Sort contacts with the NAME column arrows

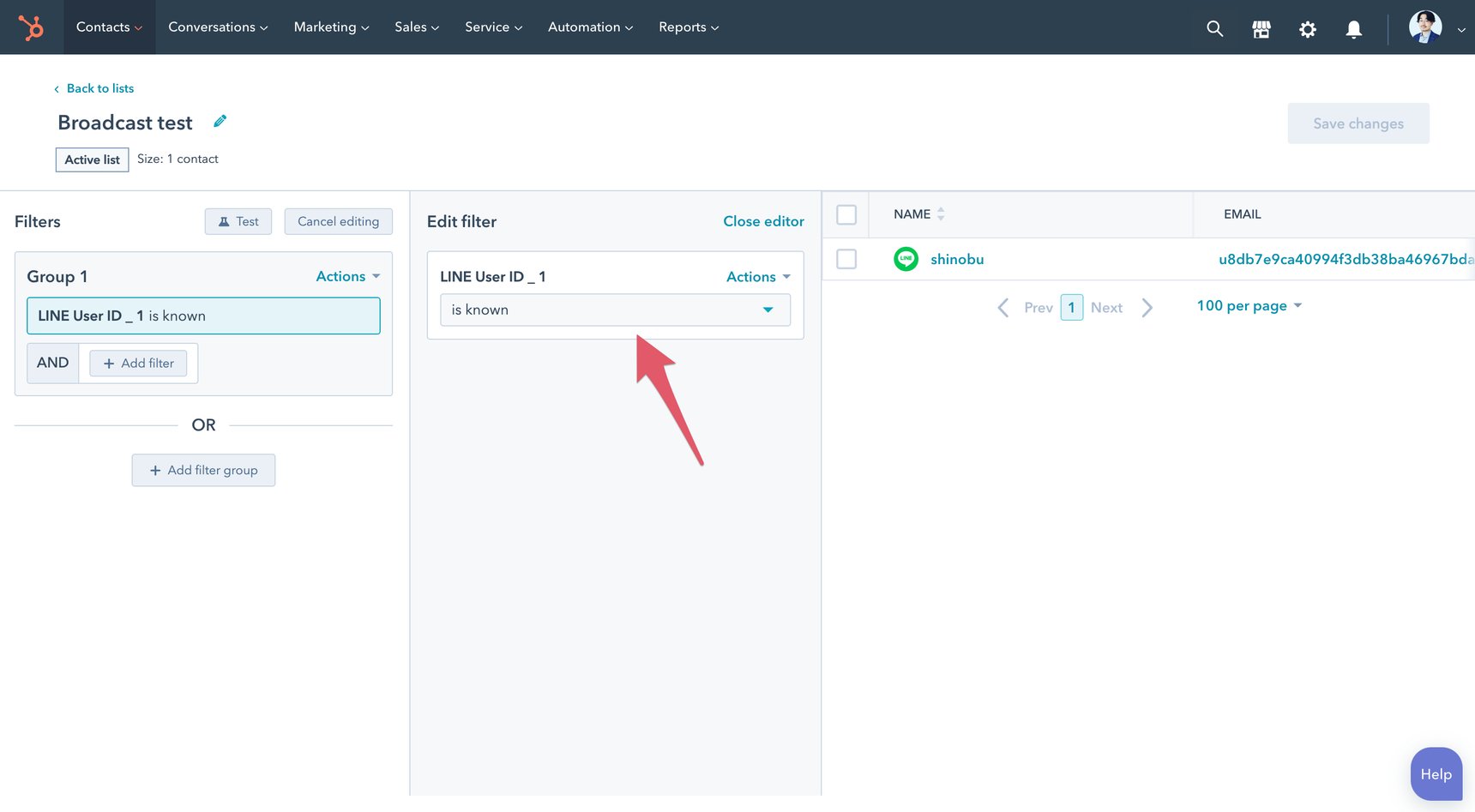pos(940,214)
